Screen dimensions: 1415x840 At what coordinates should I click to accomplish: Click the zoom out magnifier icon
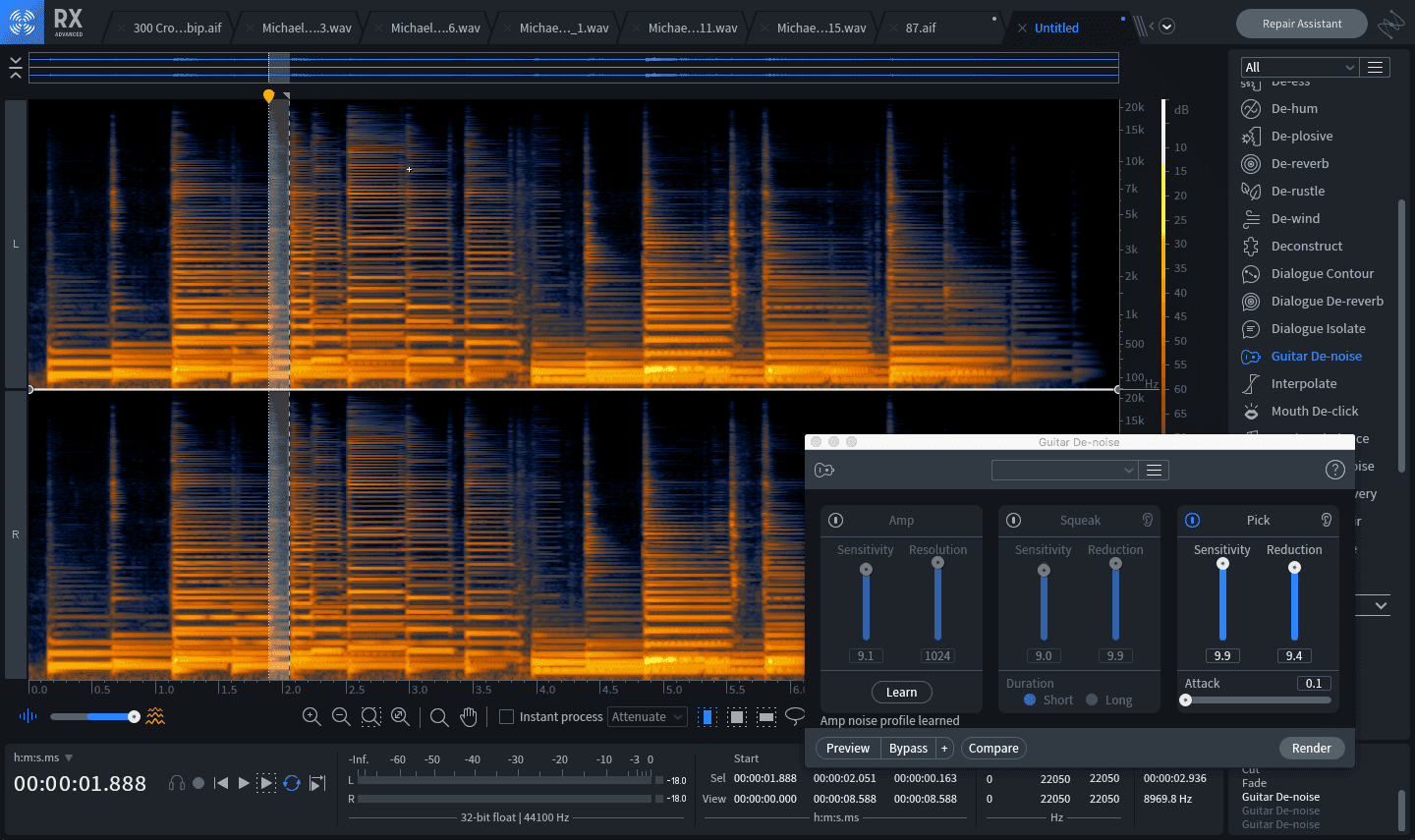pos(341,717)
